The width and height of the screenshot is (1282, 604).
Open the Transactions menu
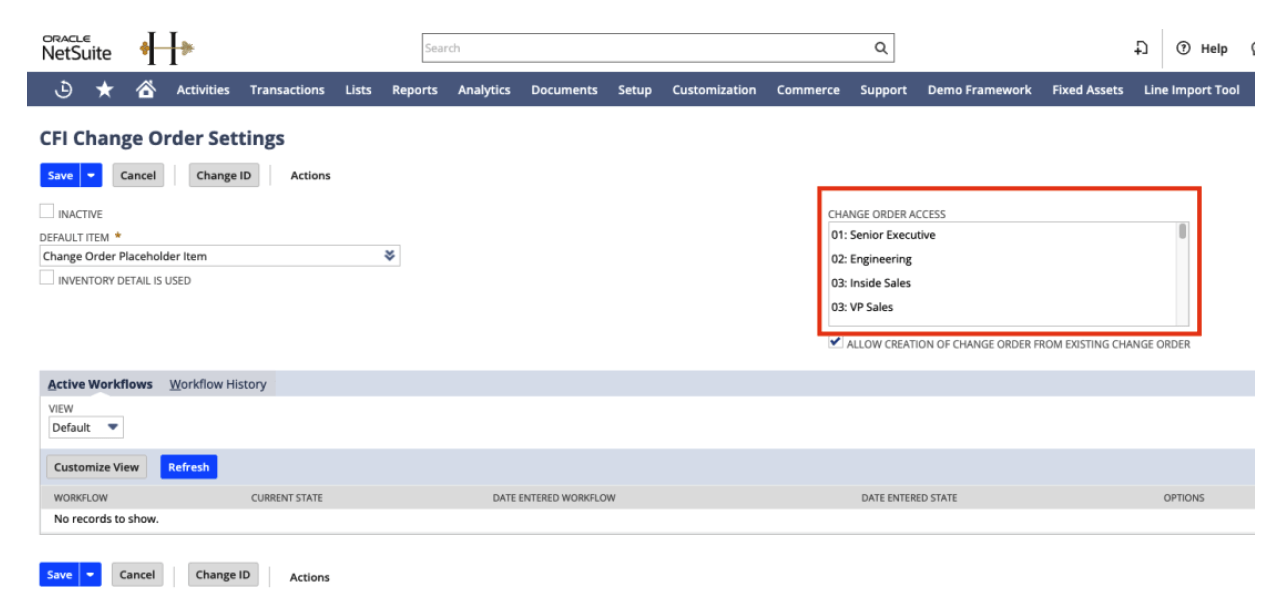pyautogui.click(x=287, y=90)
